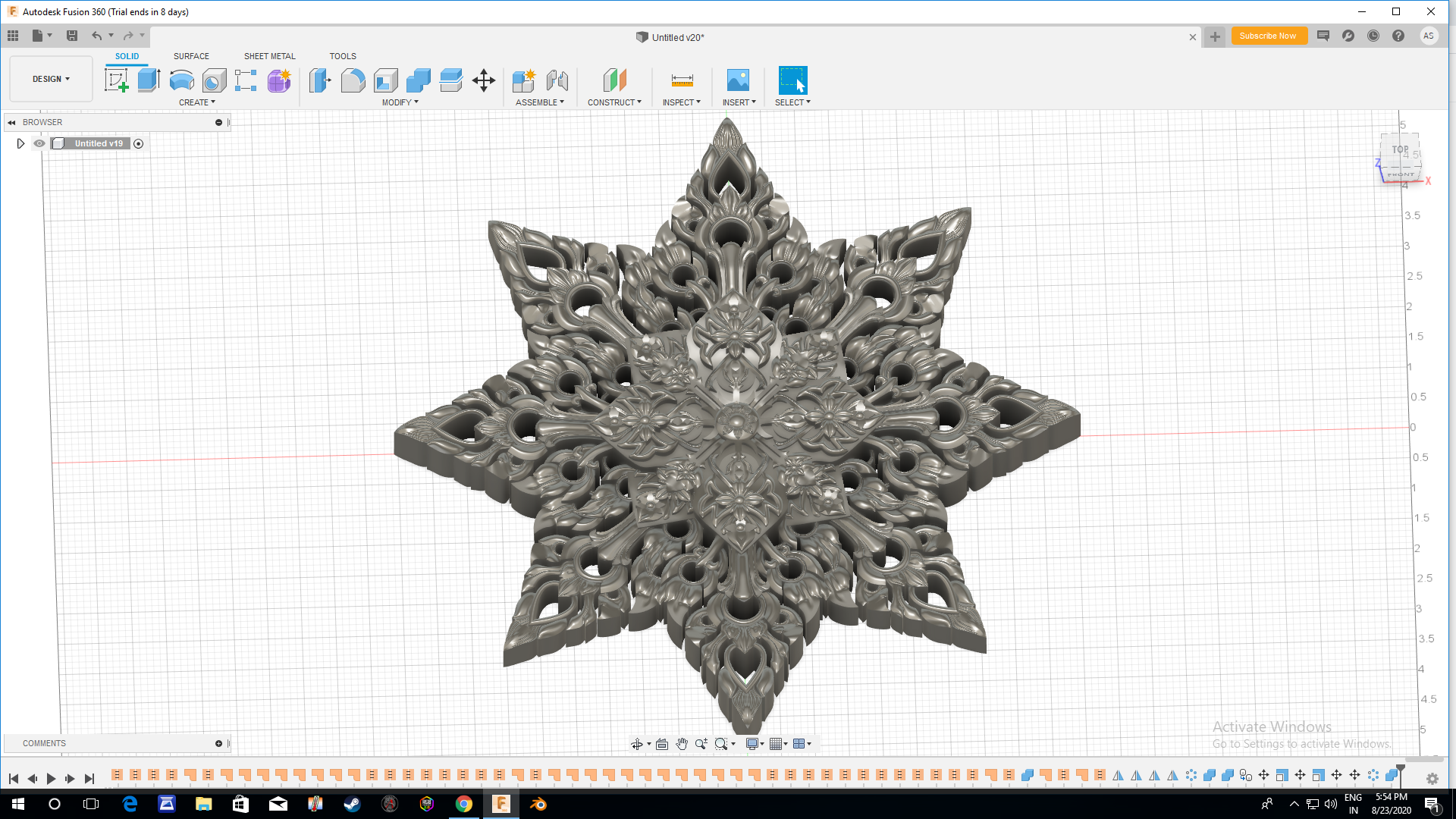The height and width of the screenshot is (819, 1456).
Task: Click the Press Pull tool
Action: tap(320, 80)
